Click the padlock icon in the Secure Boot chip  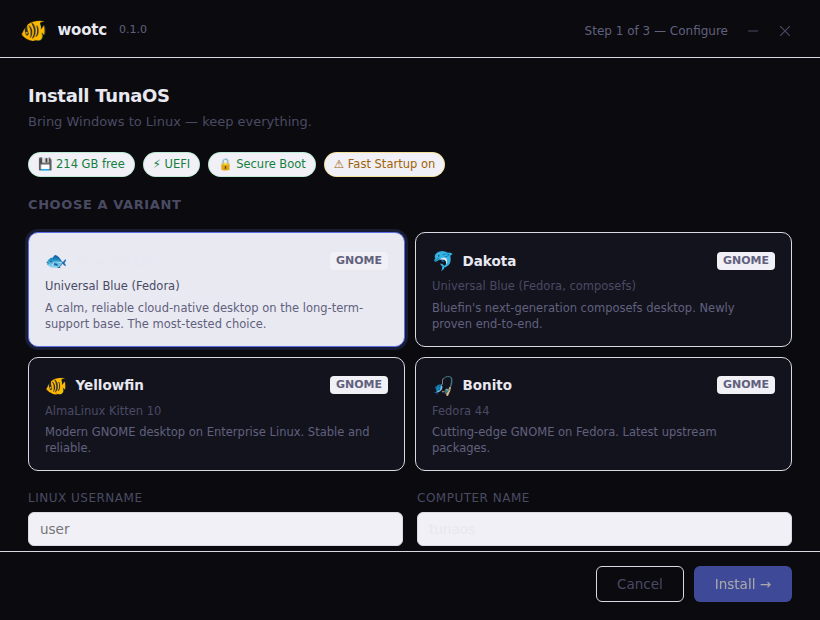[225, 164]
